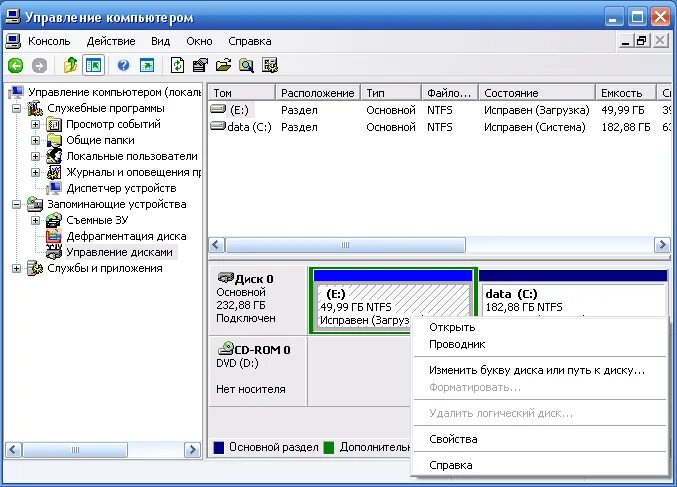677x487 pixels.
Task: Click the Properties toolbar icon
Action: 200,66
